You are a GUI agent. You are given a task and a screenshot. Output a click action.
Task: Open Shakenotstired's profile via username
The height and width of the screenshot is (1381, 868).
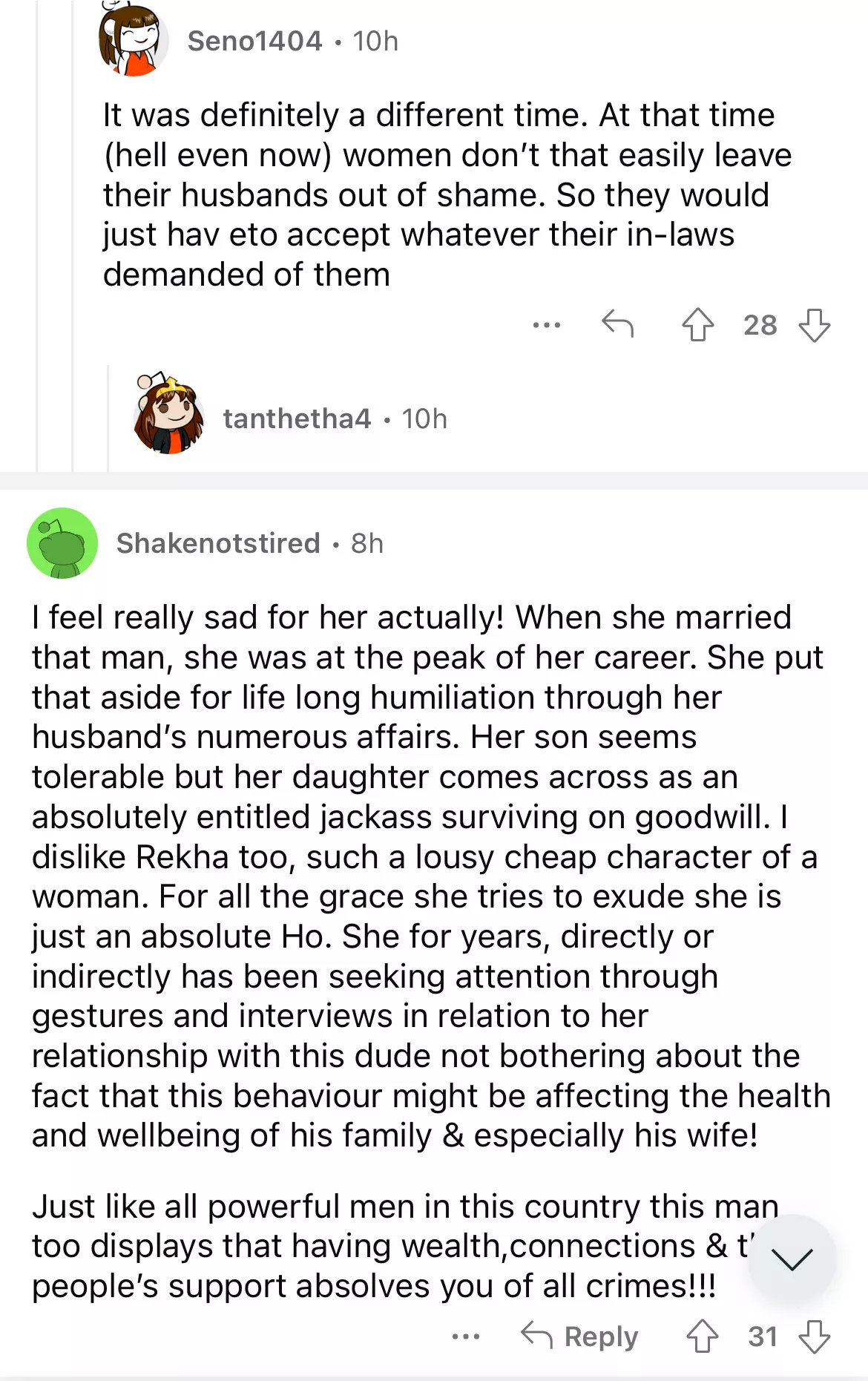pos(218,544)
